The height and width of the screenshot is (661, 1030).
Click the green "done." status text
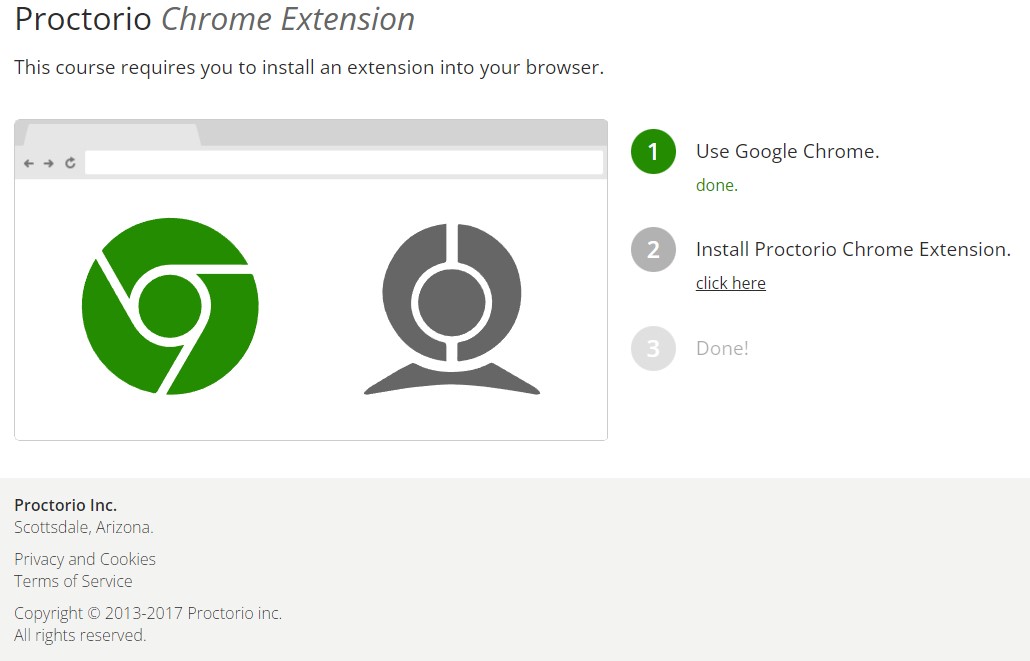point(716,185)
